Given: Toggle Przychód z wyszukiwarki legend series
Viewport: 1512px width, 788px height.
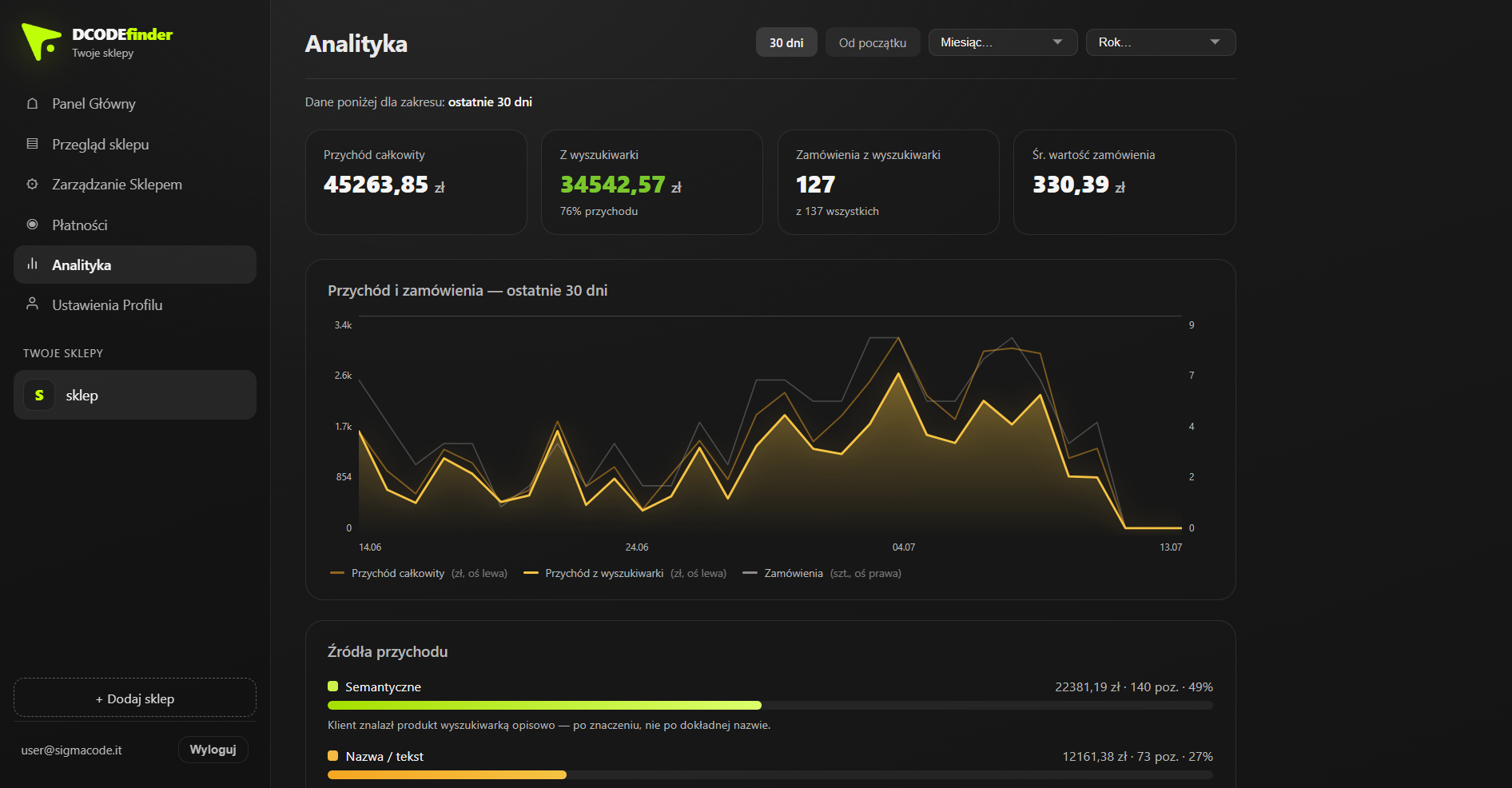Looking at the screenshot, I should (x=625, y=573).
